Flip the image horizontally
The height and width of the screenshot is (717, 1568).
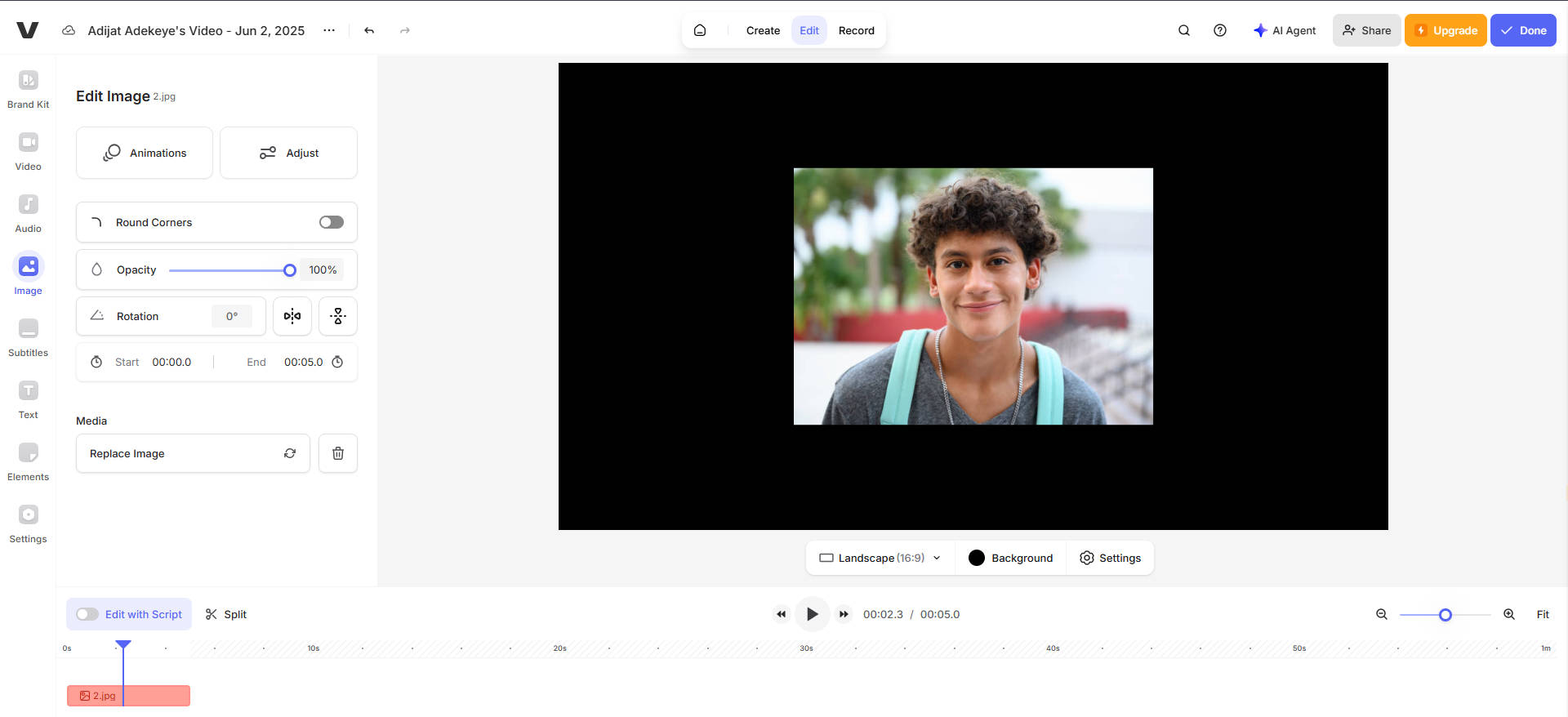(292, 316)
